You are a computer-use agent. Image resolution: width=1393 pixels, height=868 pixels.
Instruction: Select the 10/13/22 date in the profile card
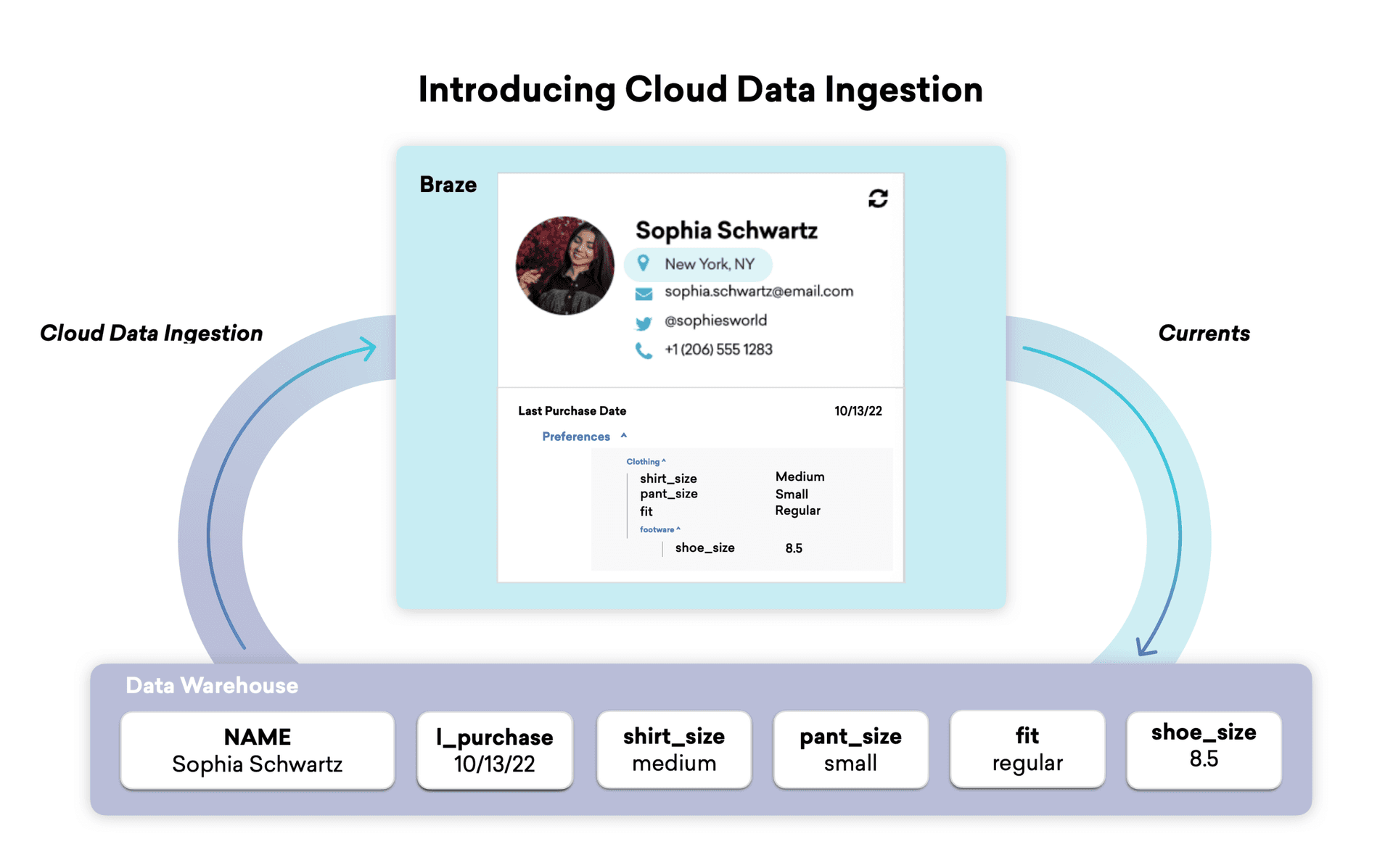tap(858, 411)
